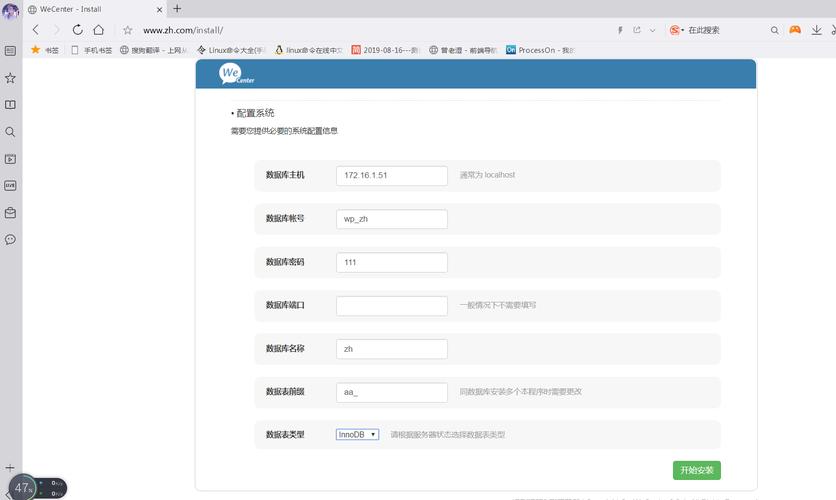
Task: Go to browser home page icon
Action: pyautogui.click(x=99, y=30)
